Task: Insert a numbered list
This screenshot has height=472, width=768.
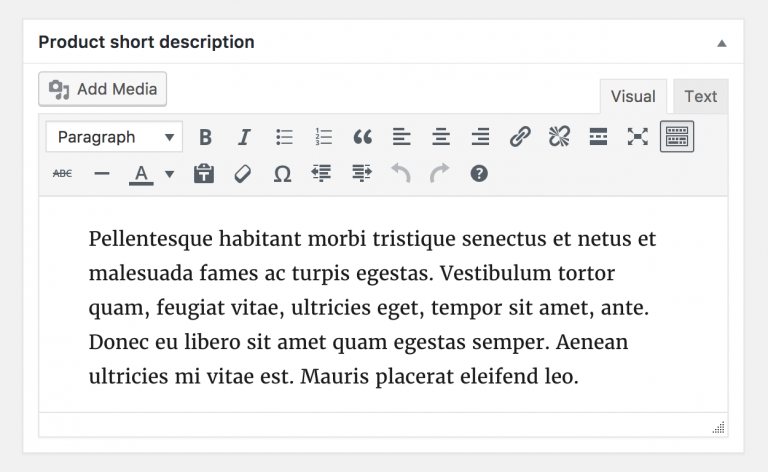Action: [x=323, y=137]
